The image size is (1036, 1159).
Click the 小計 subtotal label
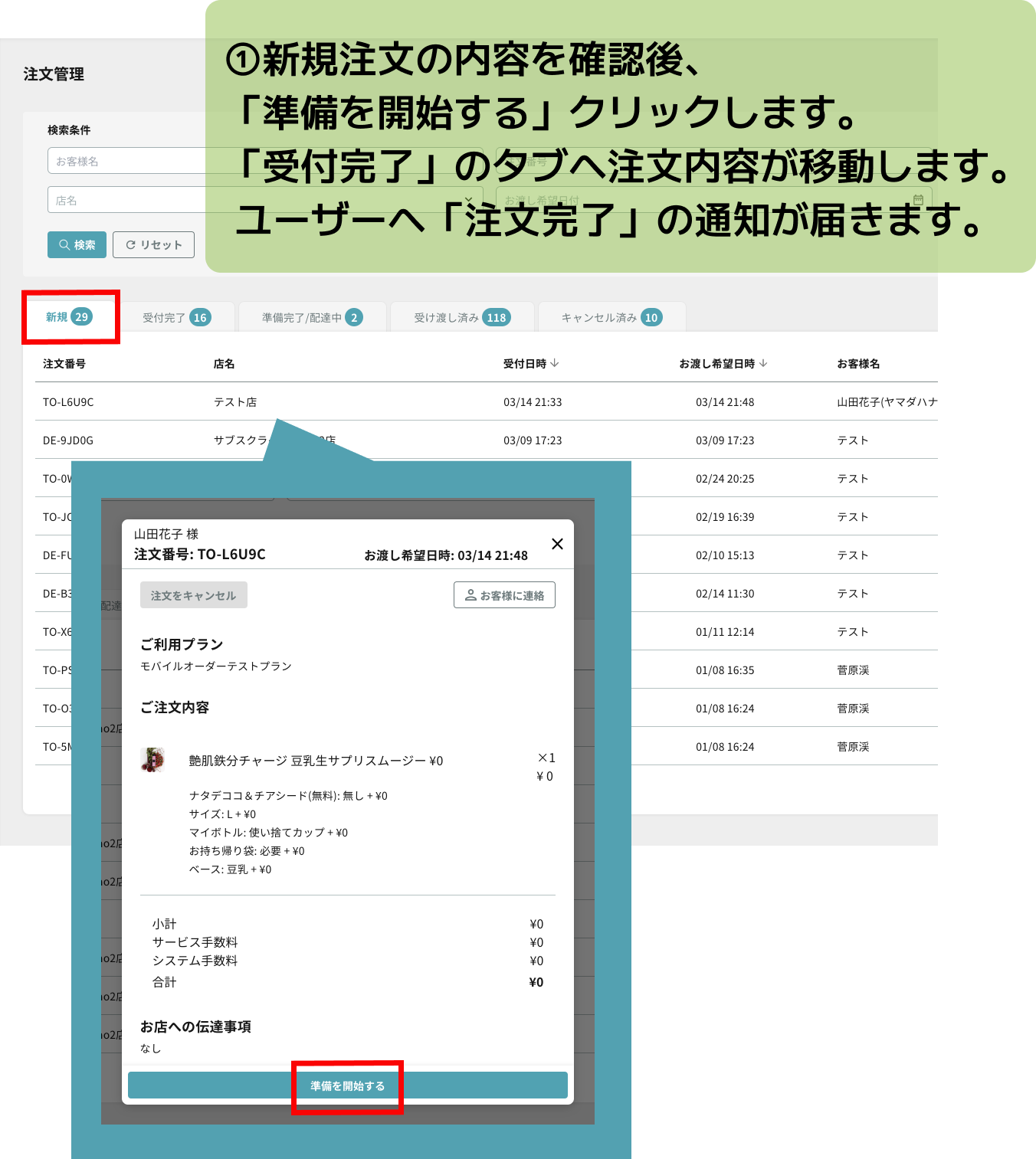164,924
